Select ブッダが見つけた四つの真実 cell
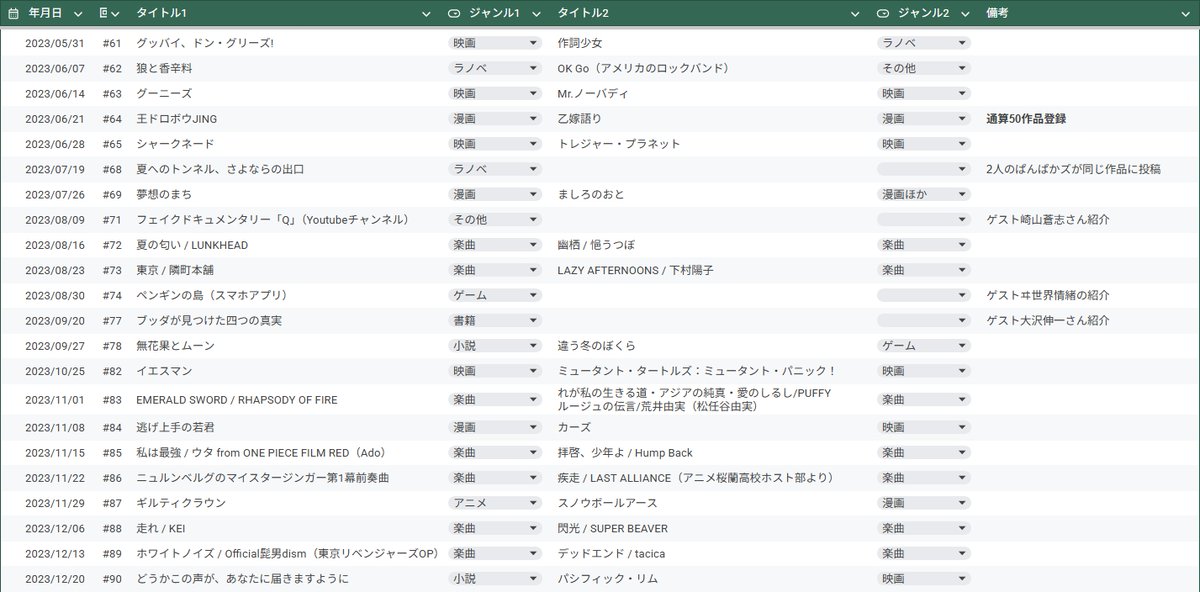1200x592 pixels. [x=209, y=320]
